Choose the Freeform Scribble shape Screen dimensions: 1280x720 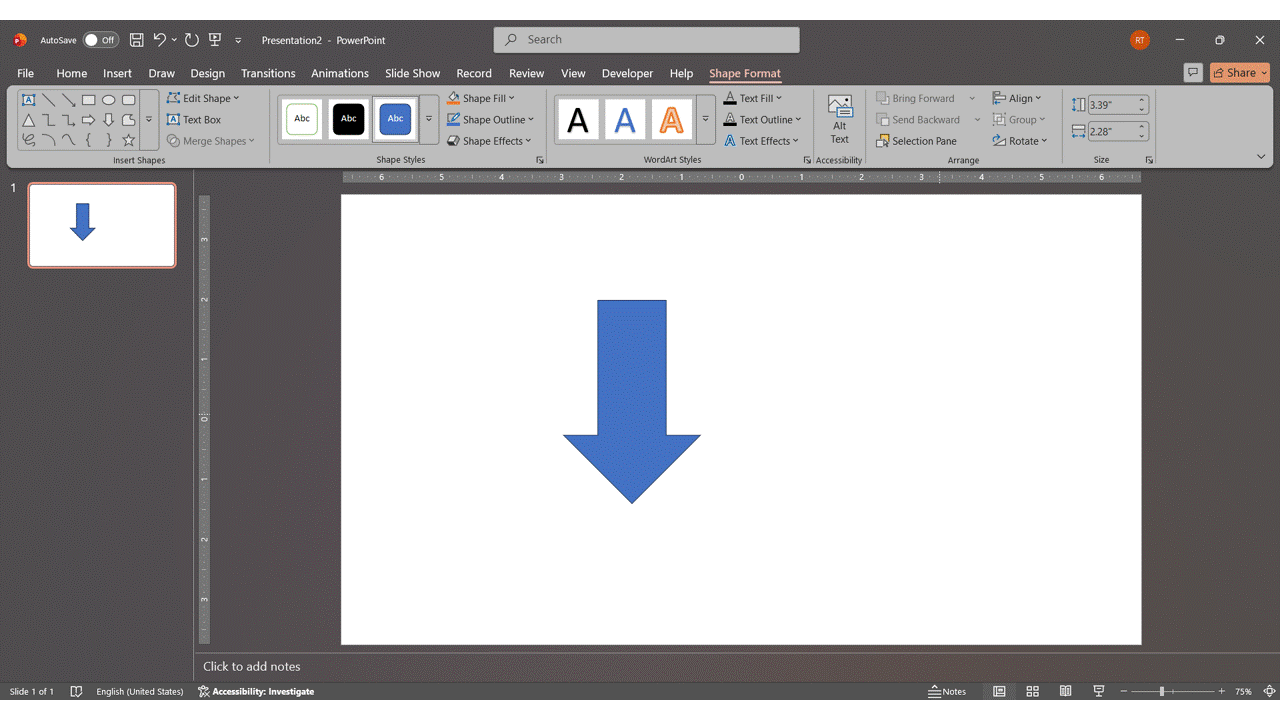click(28, 140)
